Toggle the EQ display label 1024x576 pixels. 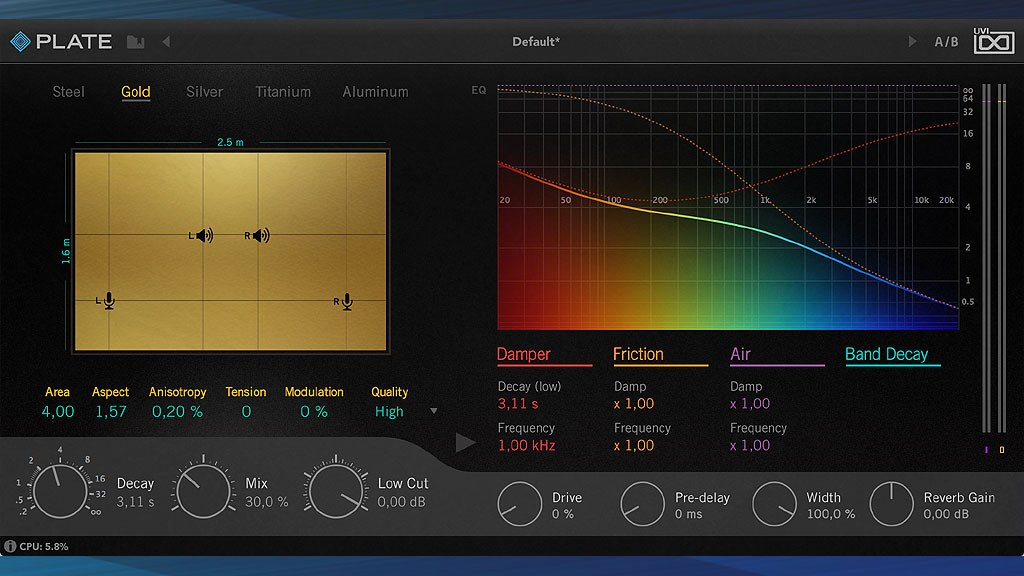tap(479, 90)
